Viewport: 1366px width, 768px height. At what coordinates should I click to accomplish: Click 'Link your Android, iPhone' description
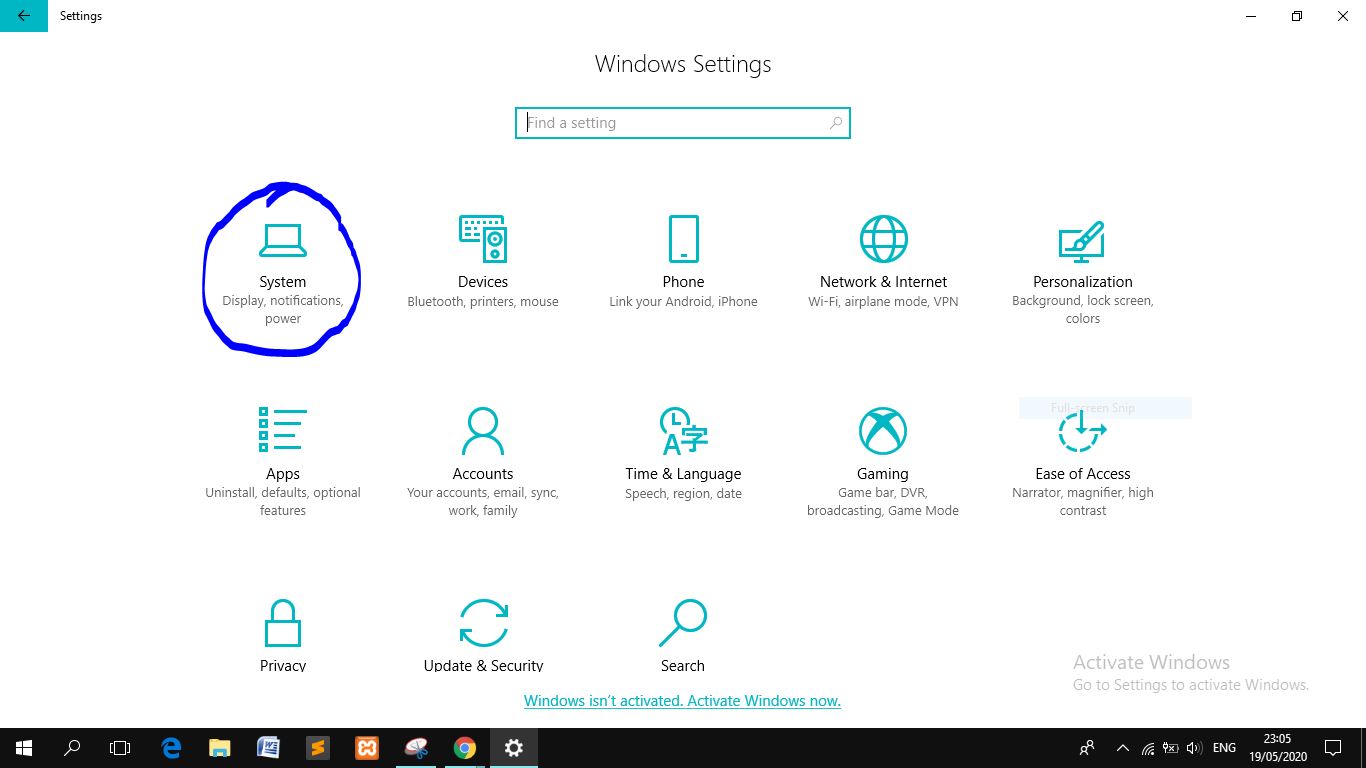pyautogui.click(x=683, y=302)
